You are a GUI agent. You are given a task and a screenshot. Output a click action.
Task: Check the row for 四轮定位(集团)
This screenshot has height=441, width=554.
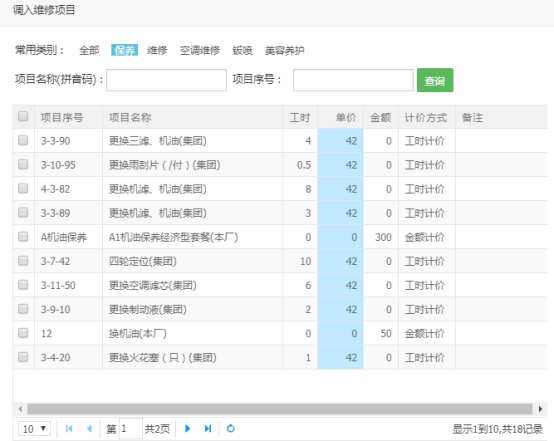point(23,261)
